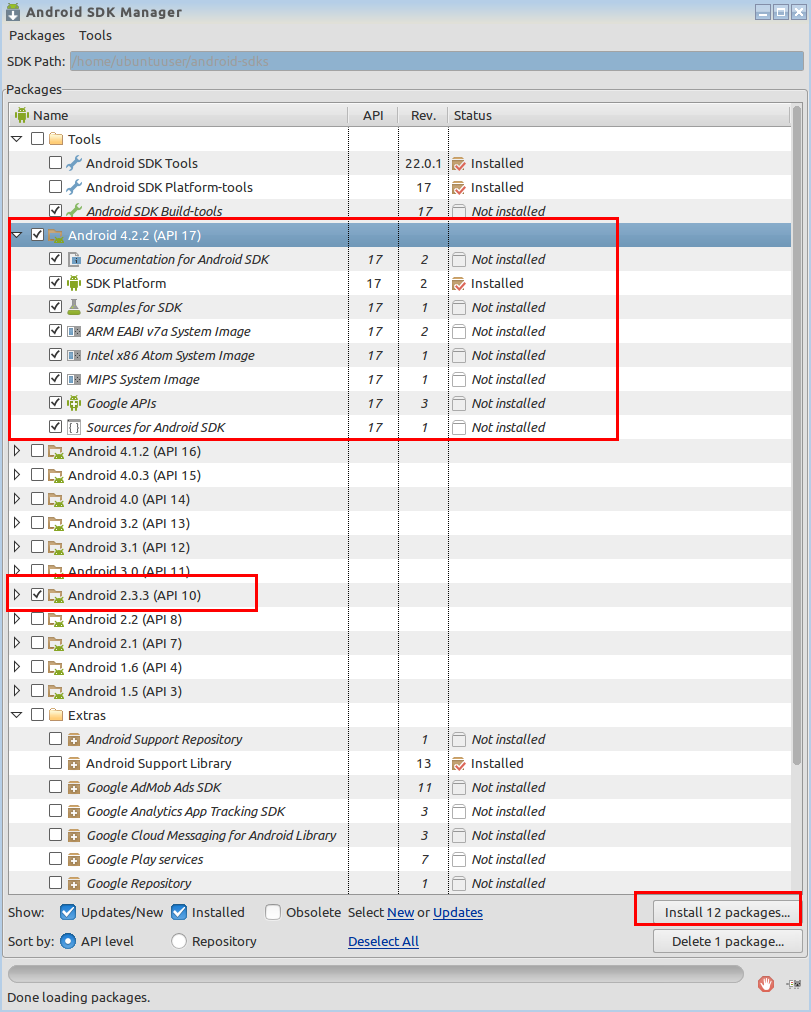Click the ARM EABI v7a System Image icon
The height and width of the screenshot is (1012, 811).
pyautogui.click(x=74, y=332)
